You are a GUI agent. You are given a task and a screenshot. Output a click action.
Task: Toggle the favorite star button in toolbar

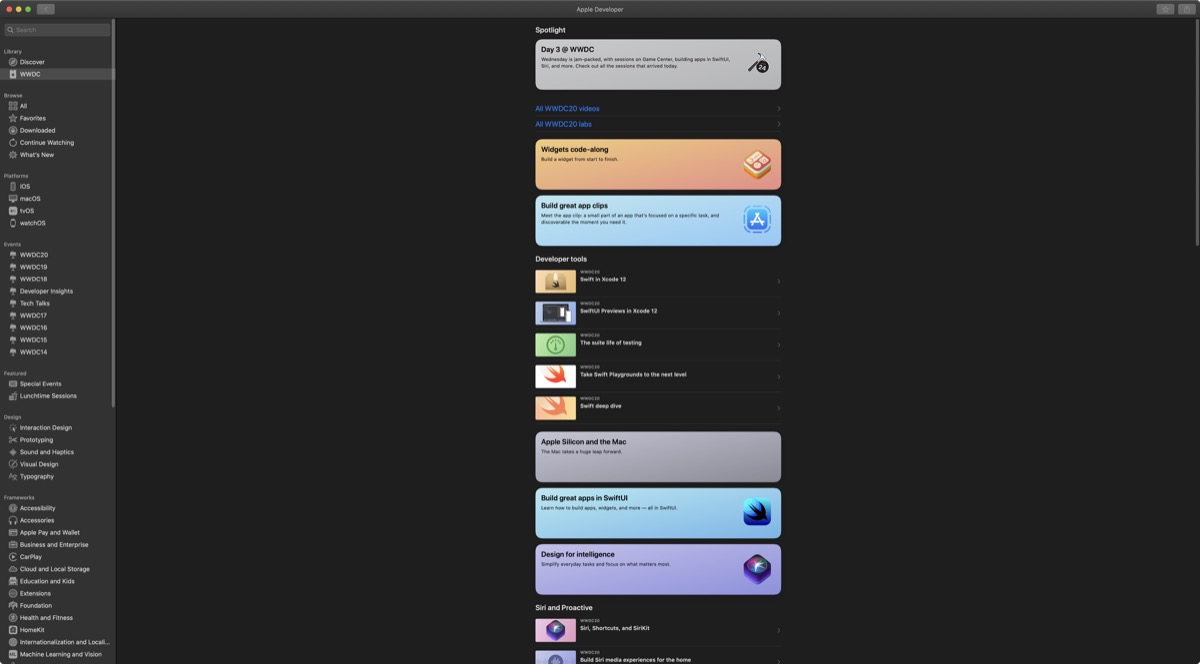click(x=1165, y=9)
